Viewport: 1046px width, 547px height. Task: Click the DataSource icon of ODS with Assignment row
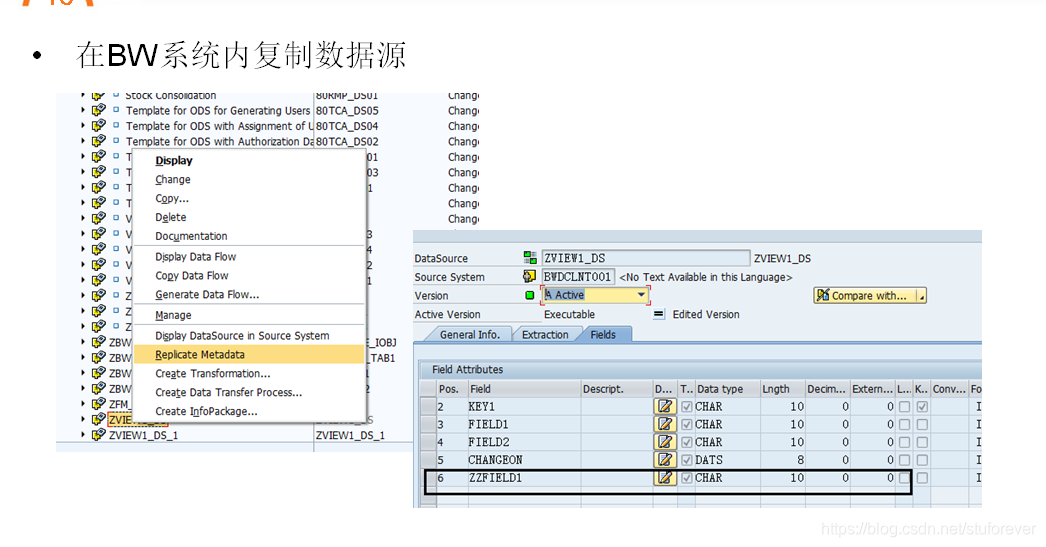(99, 125)
